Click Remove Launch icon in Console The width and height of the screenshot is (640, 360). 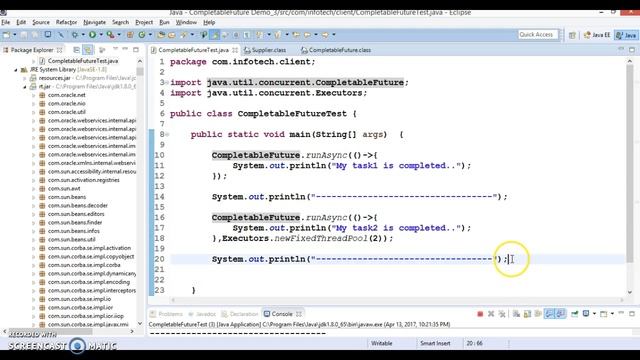[x=491, y=314]
